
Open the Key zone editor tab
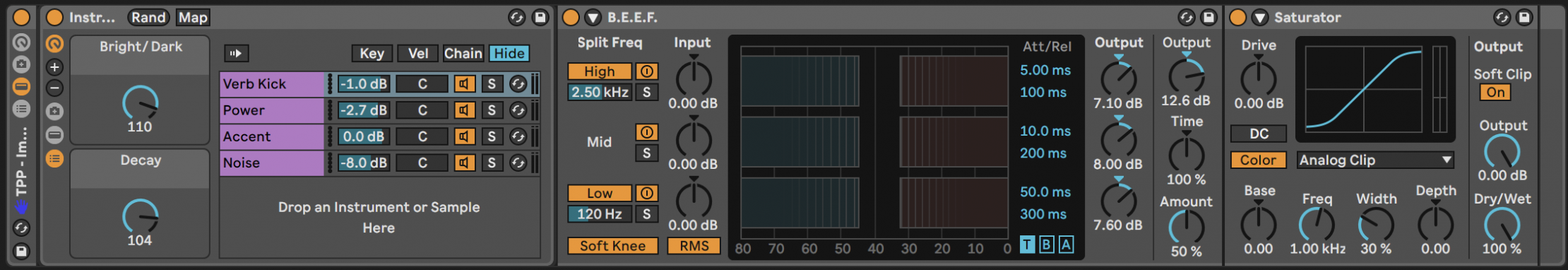click(372, 54)
